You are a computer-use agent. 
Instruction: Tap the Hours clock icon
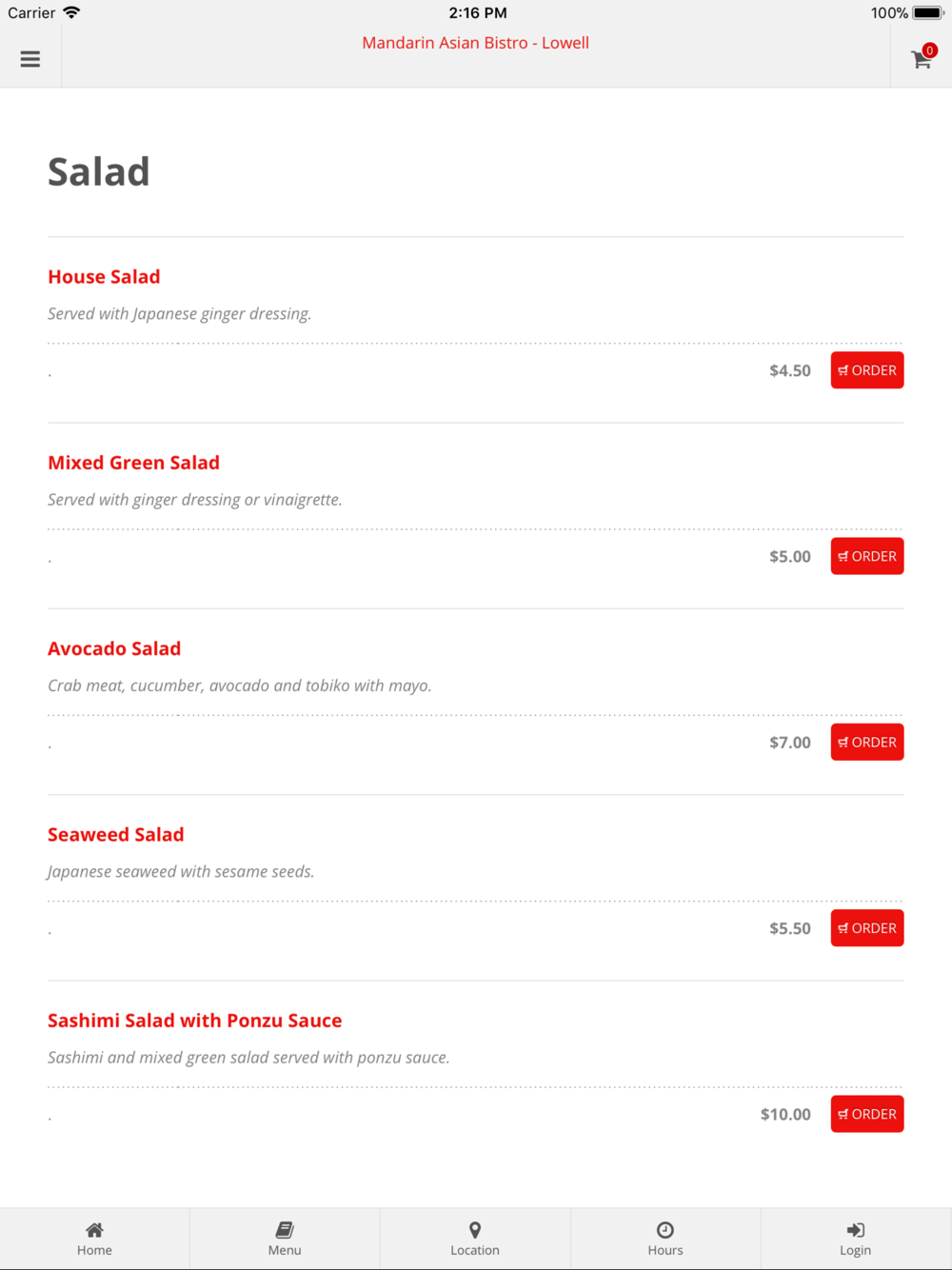665,1230
